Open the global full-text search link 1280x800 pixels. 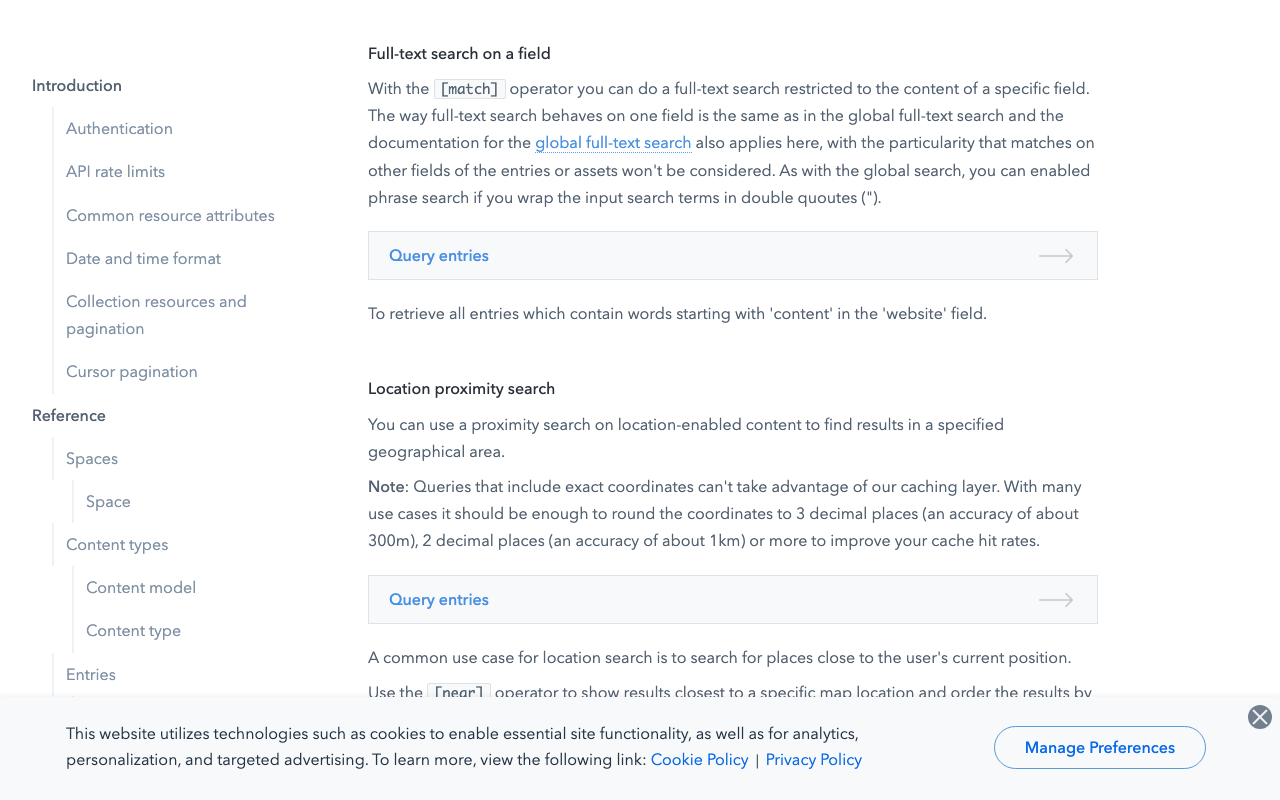(613, 143)
